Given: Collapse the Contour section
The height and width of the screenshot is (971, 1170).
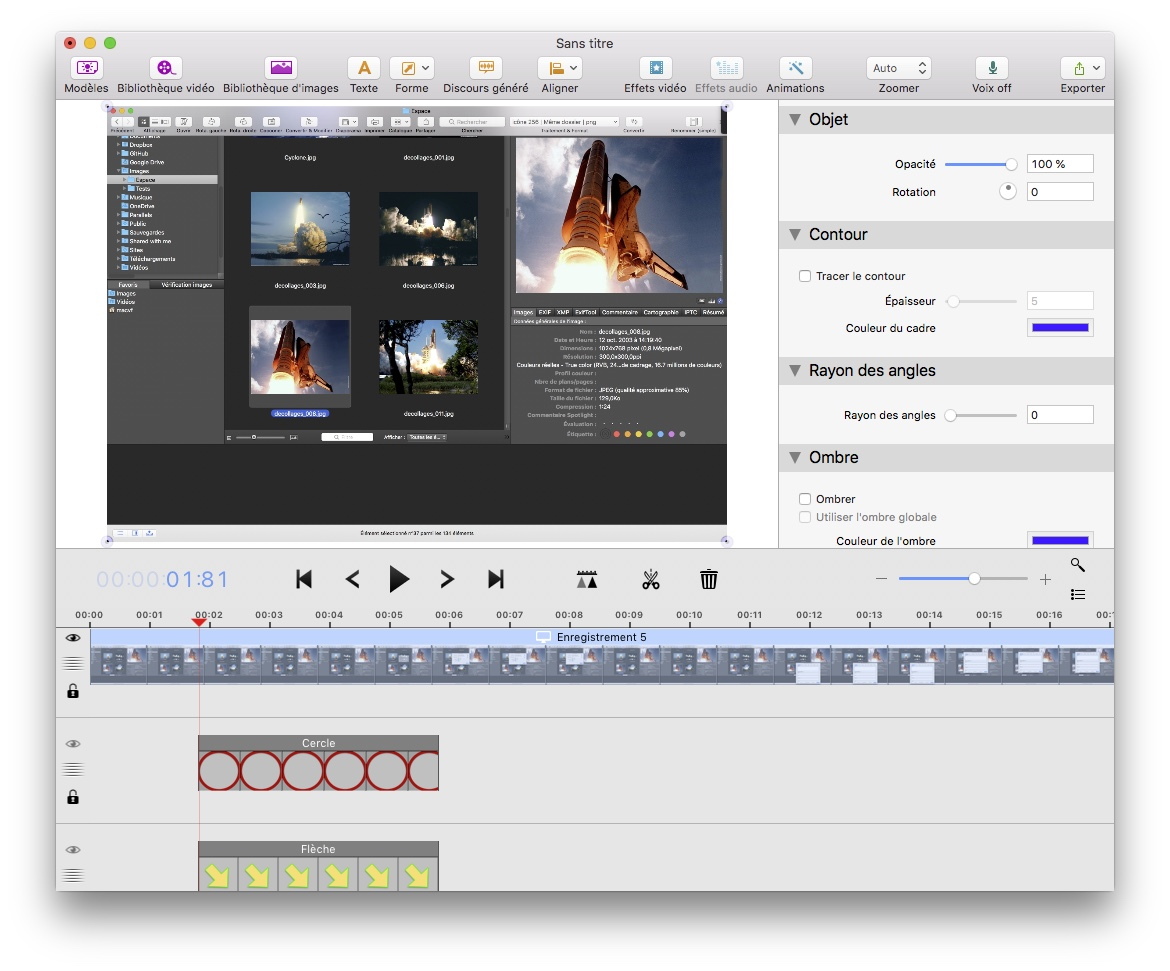Looking at the screenshot, I should [795, 234].
